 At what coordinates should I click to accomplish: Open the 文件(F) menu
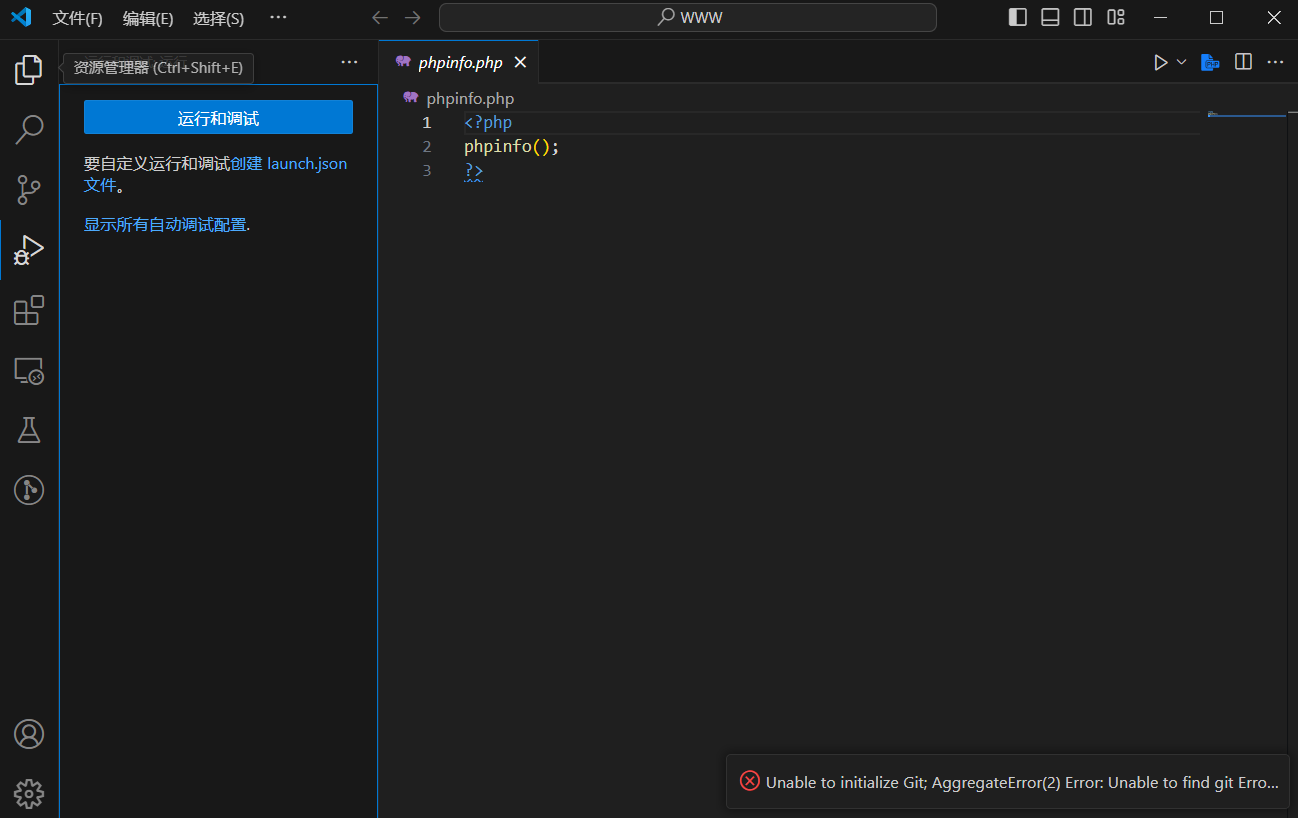[x=78, y=18]
